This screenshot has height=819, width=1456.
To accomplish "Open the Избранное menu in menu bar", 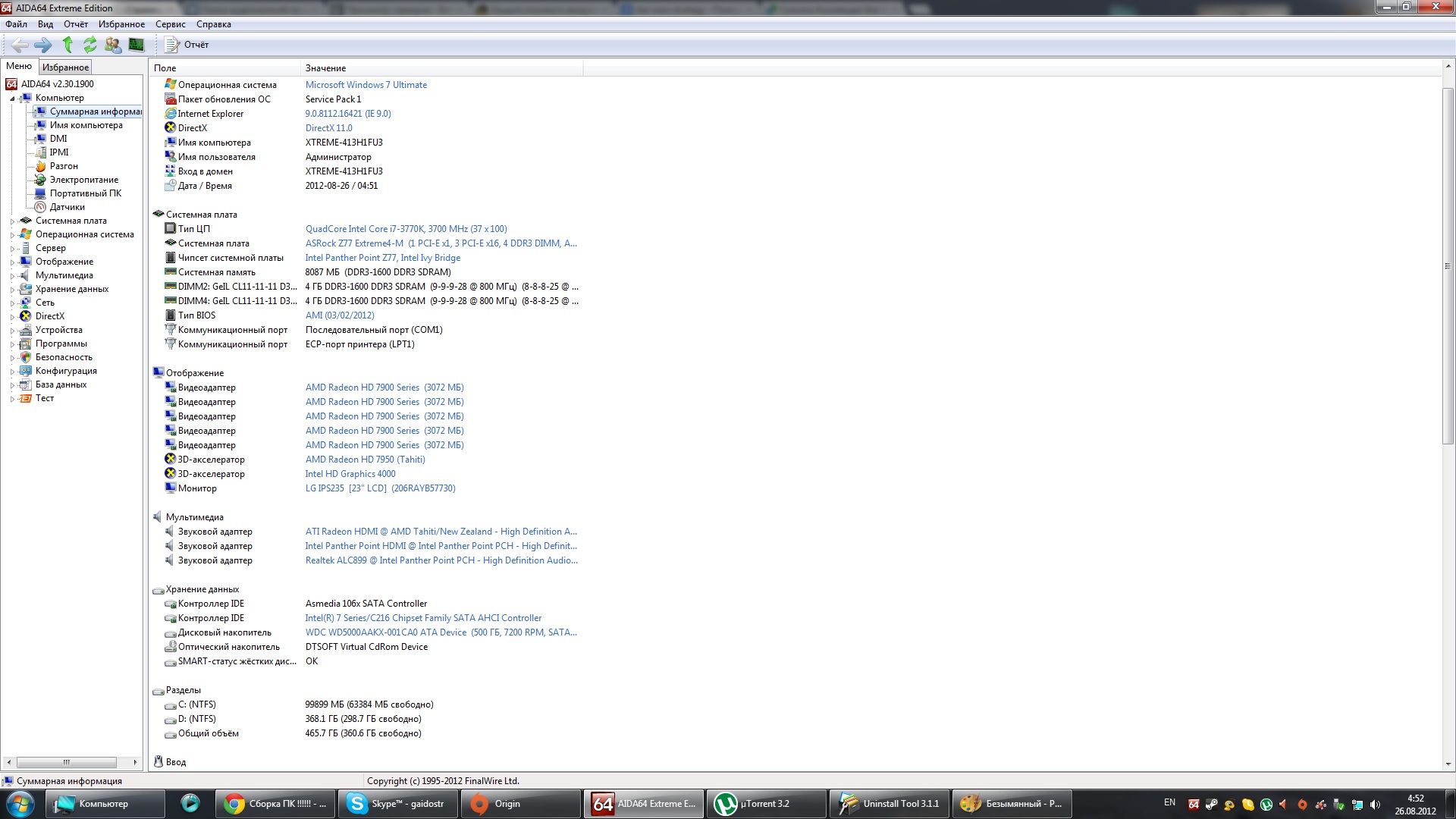I will (x=121, y=24).
